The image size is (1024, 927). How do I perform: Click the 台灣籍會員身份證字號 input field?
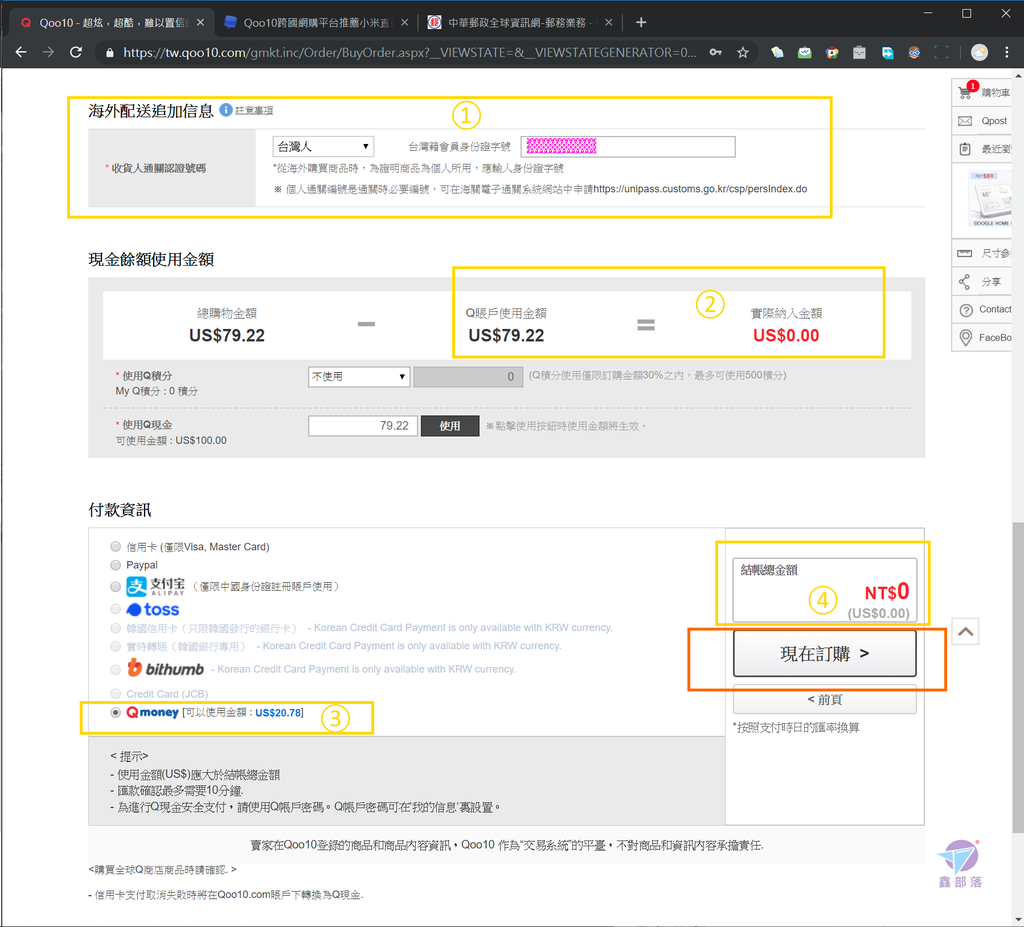628,146
